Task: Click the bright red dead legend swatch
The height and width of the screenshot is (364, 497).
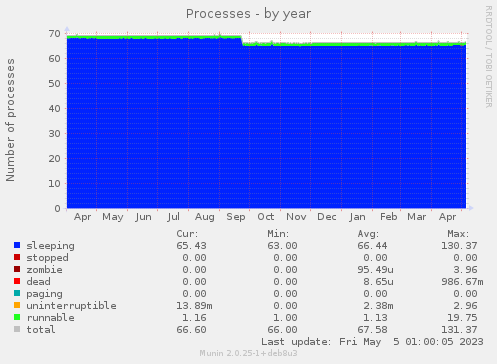Action: coord(17,281)
